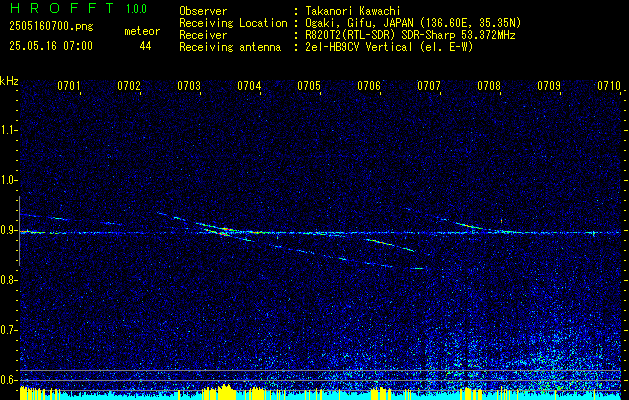
Task: Click filename 2505160700.png
Action: tap(51, 27)
